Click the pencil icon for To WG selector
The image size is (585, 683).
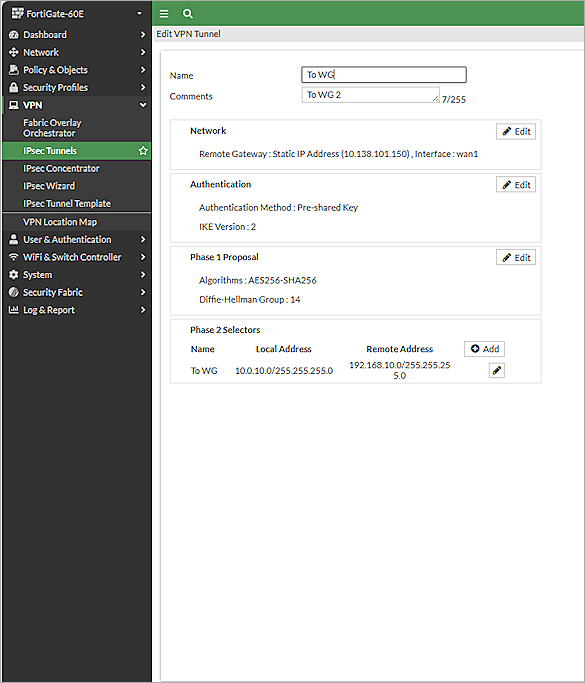point(497,370)
